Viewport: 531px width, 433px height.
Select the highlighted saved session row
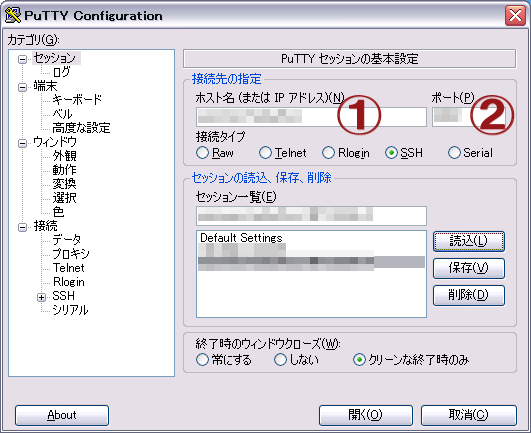311,261
